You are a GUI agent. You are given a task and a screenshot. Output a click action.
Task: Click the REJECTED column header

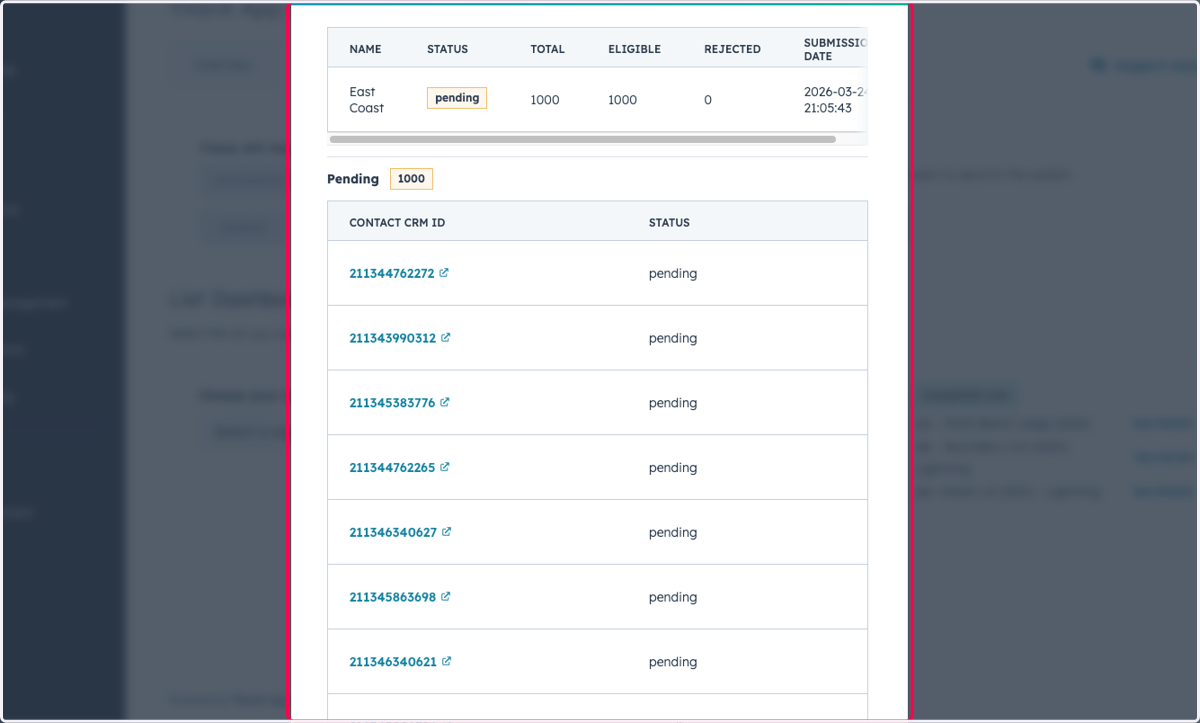[732, 49]
